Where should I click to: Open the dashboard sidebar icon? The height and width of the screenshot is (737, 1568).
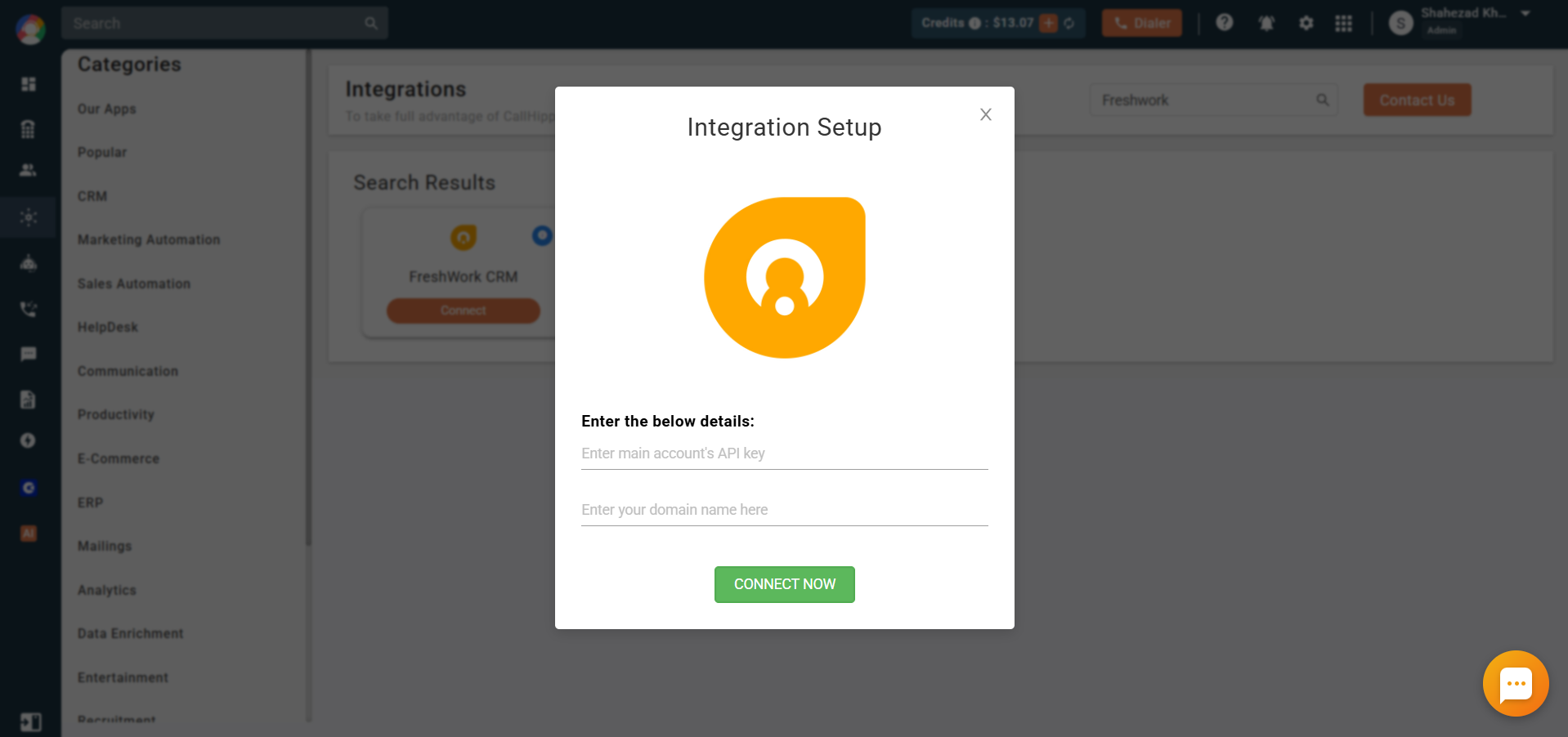tap(29, 84)
